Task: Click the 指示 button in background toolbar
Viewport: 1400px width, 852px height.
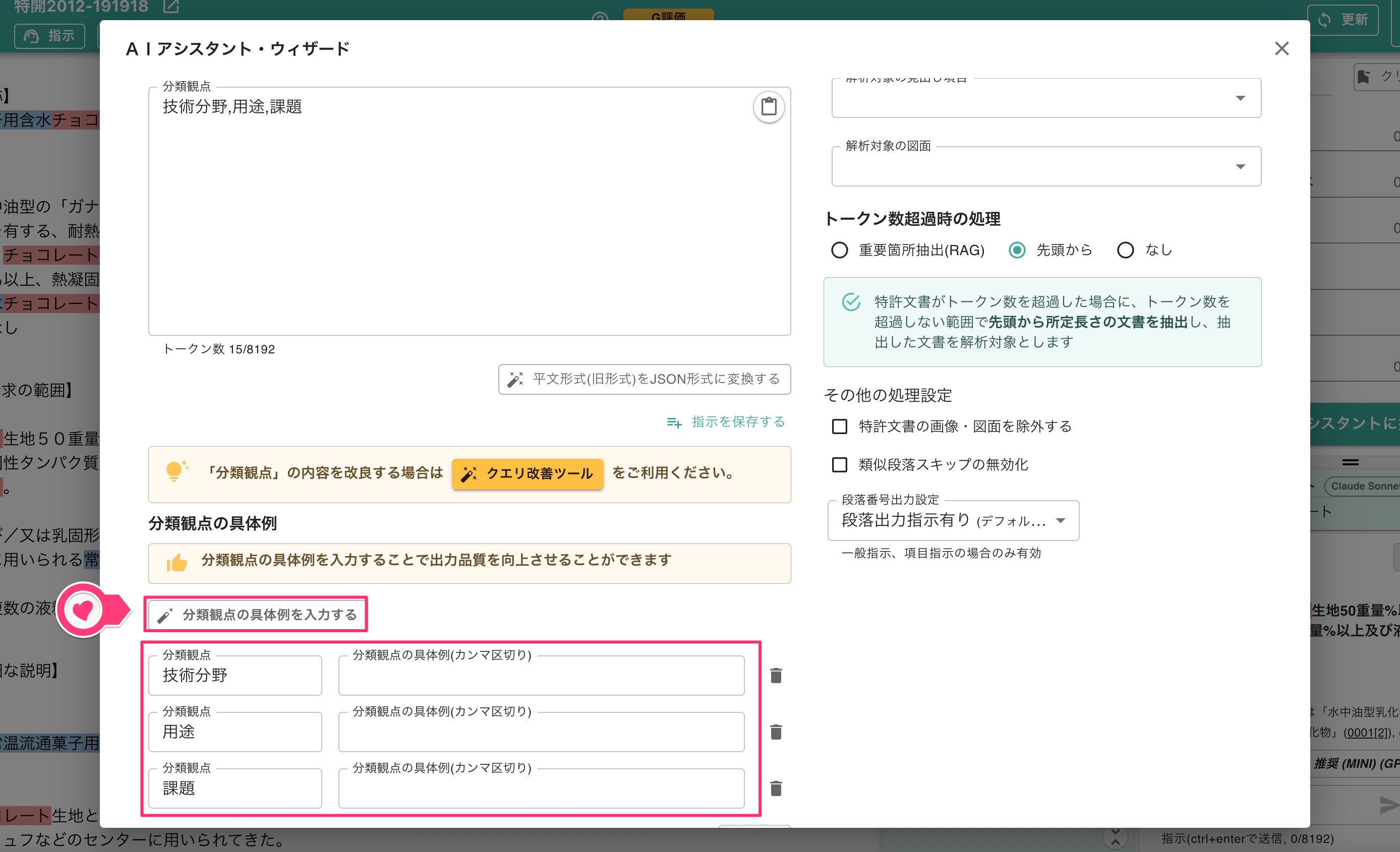Action: (49, 36)
